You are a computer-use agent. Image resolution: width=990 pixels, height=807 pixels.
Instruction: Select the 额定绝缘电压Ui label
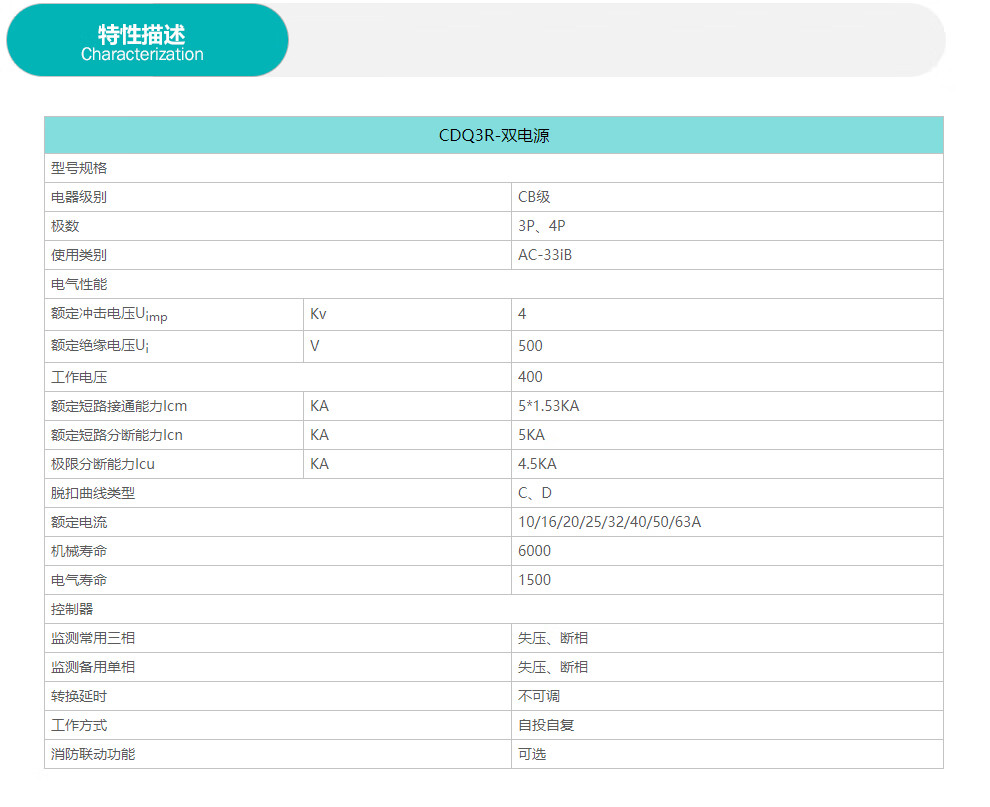[100, 346]
